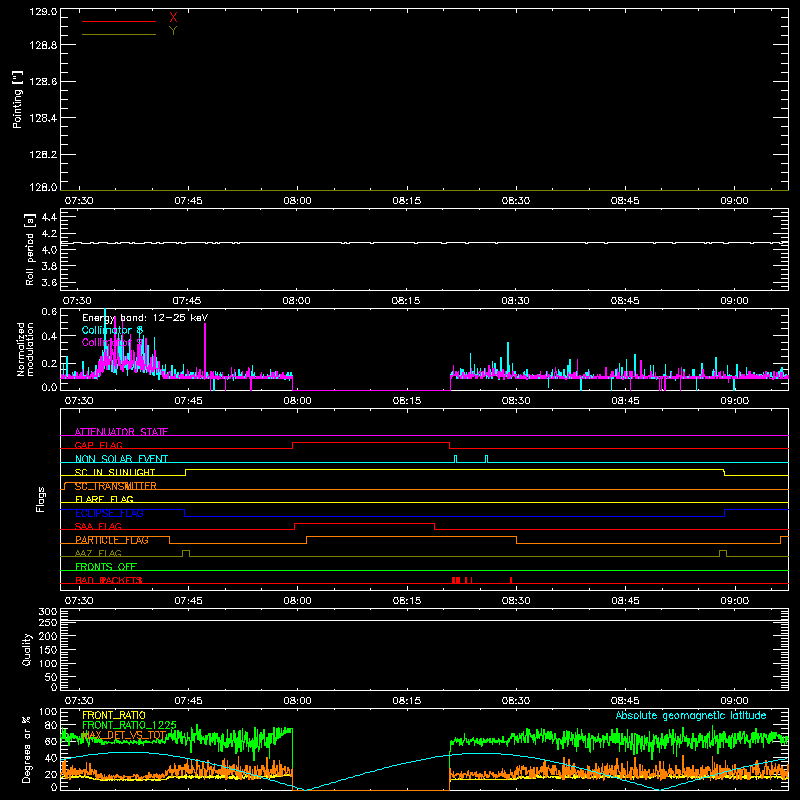The height and width of the screenshot is (800, 800).
Task: Click the 'Energy band: 12-25 keV' annotation
Action: pyautogui.click(x=145, y=318)
